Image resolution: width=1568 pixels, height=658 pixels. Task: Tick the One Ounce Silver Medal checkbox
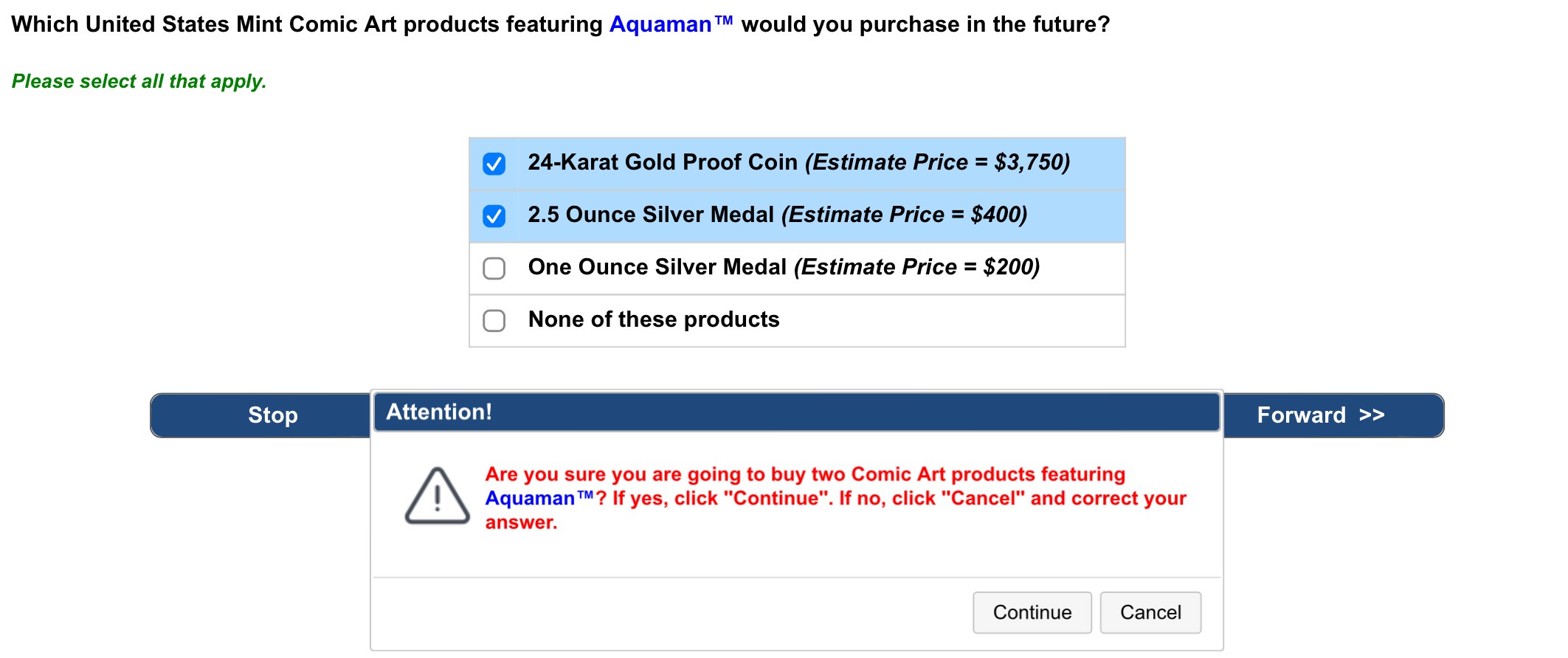tap(494, 268)
